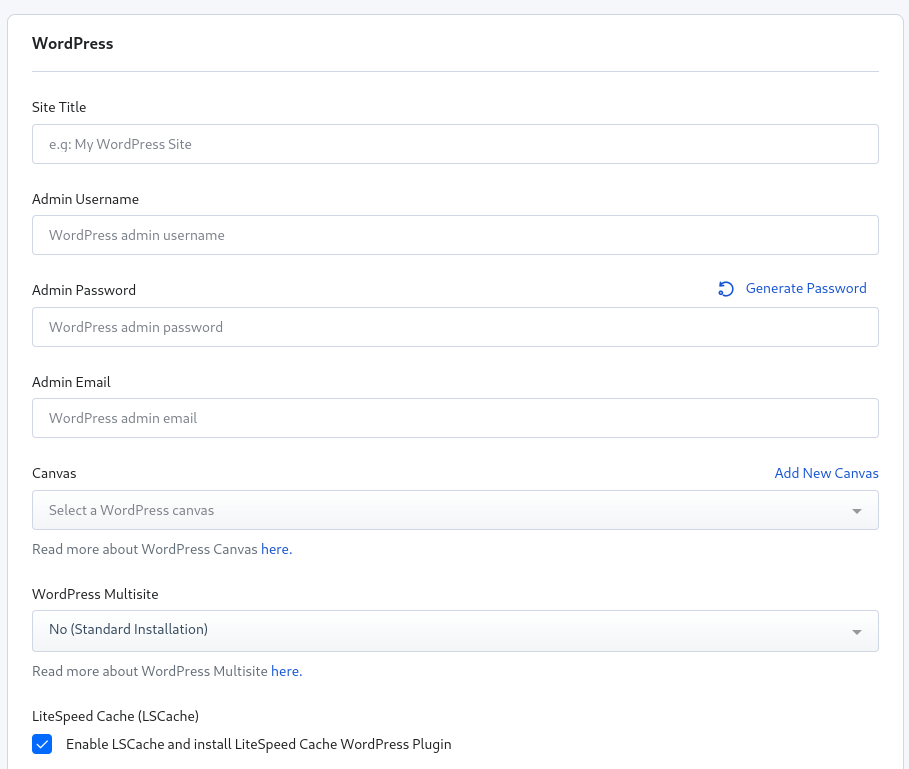This screenshot has height=769, width=909.
Task: Follow the 'here' link about WordPress Multisite
Action: (286, 671)
